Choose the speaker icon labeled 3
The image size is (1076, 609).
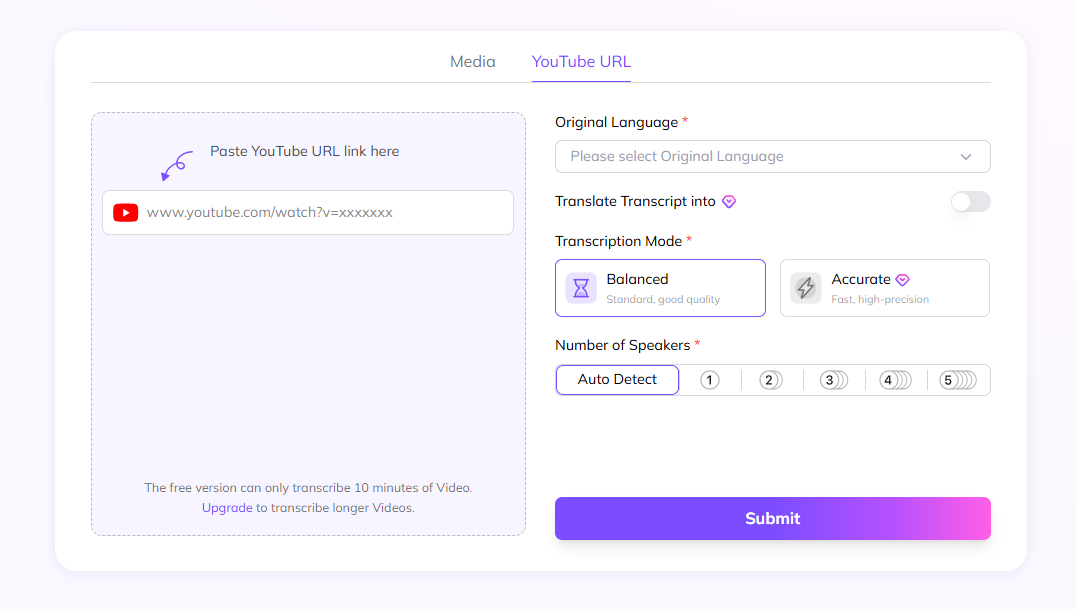click(x=831, y=380)
